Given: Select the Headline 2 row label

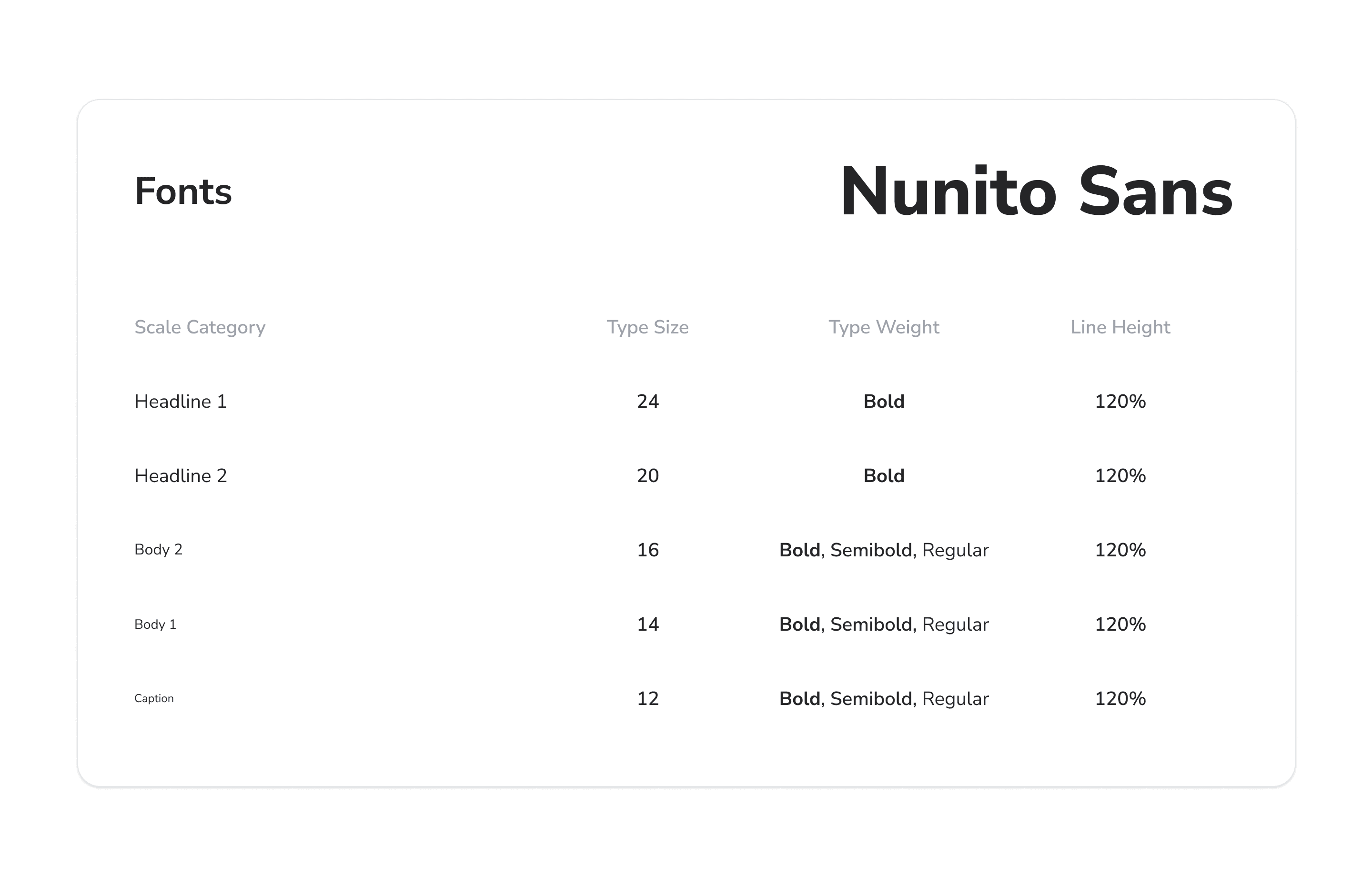Looking at the screenshot, I should [x=181, y=476].
